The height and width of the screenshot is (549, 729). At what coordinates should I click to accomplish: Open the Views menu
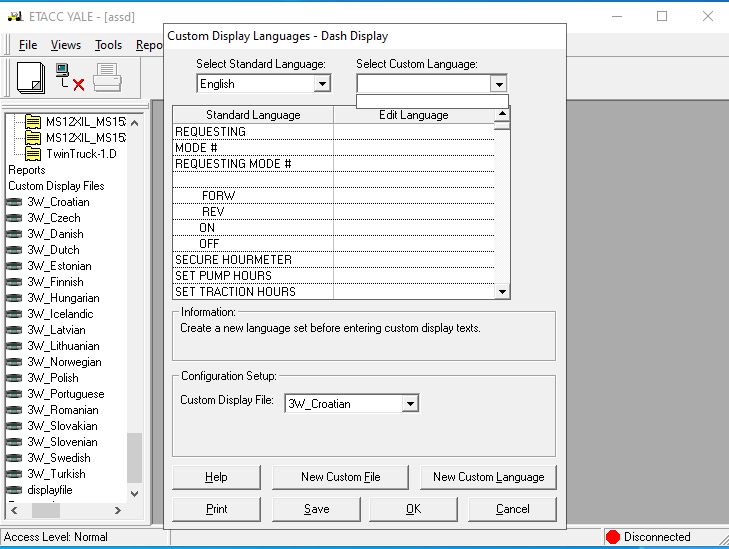point(66,45)
